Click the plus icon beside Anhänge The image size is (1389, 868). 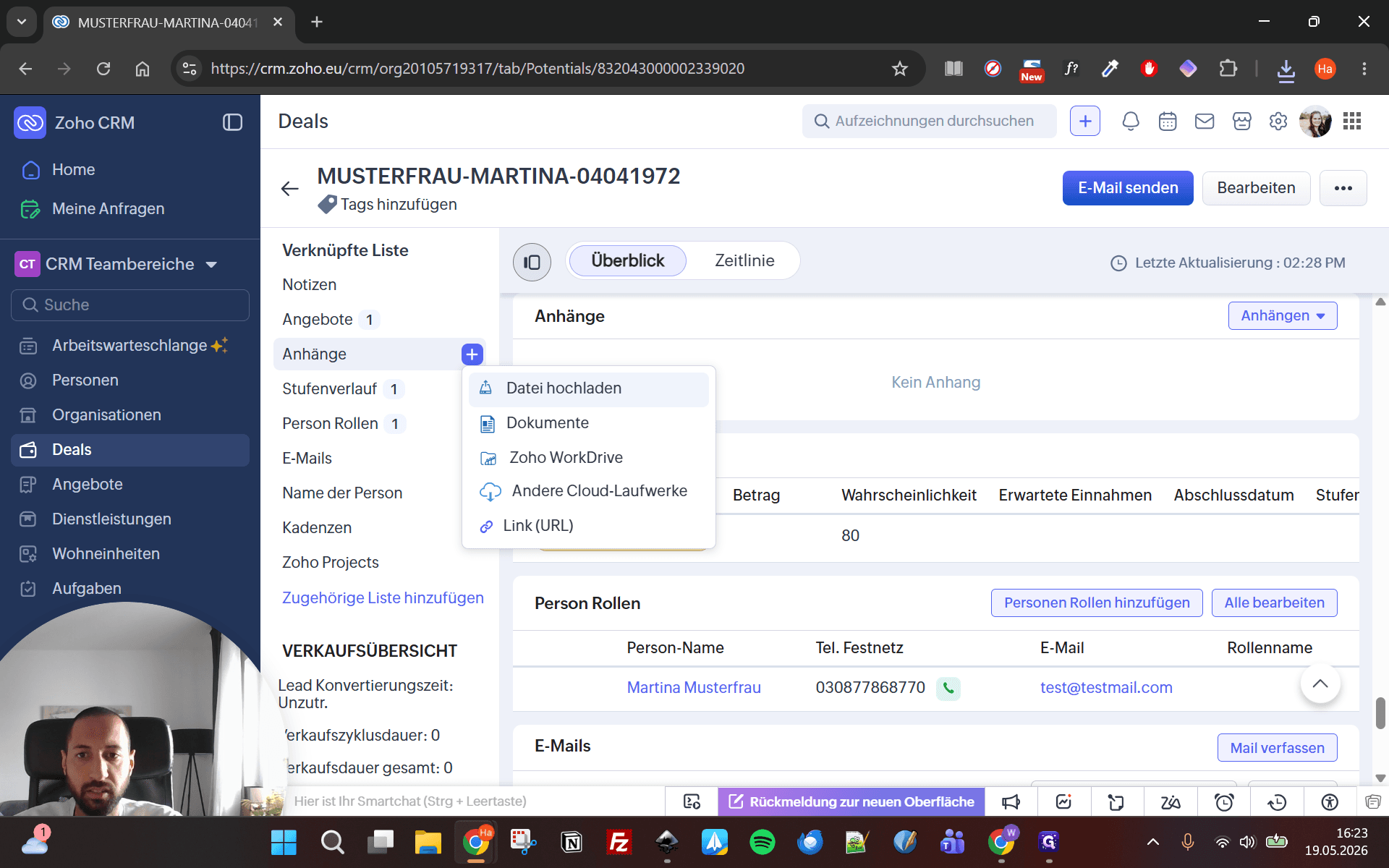(472, 354)
